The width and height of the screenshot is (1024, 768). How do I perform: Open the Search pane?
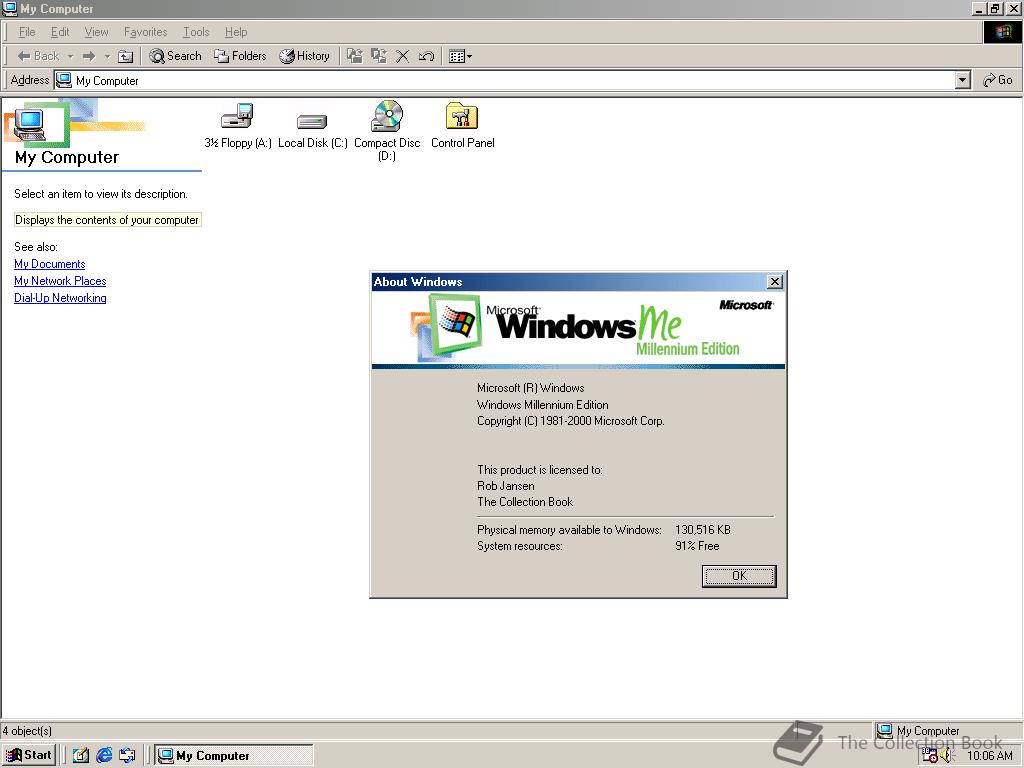point(175,56)
